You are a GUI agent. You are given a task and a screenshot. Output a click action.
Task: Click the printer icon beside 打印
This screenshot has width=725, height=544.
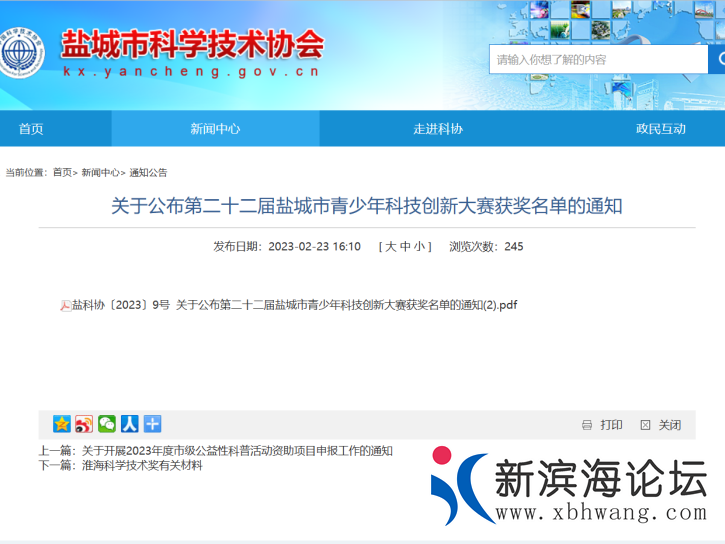587,425
